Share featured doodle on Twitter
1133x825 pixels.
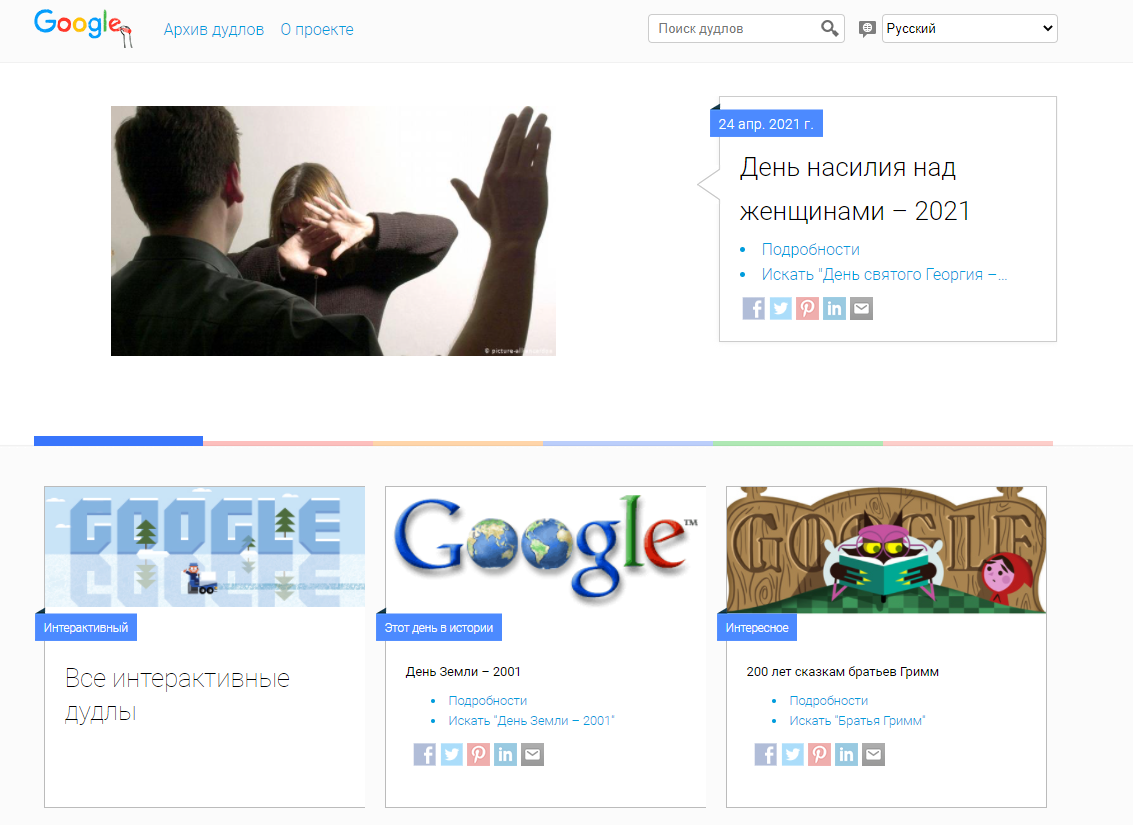point(780,308)
